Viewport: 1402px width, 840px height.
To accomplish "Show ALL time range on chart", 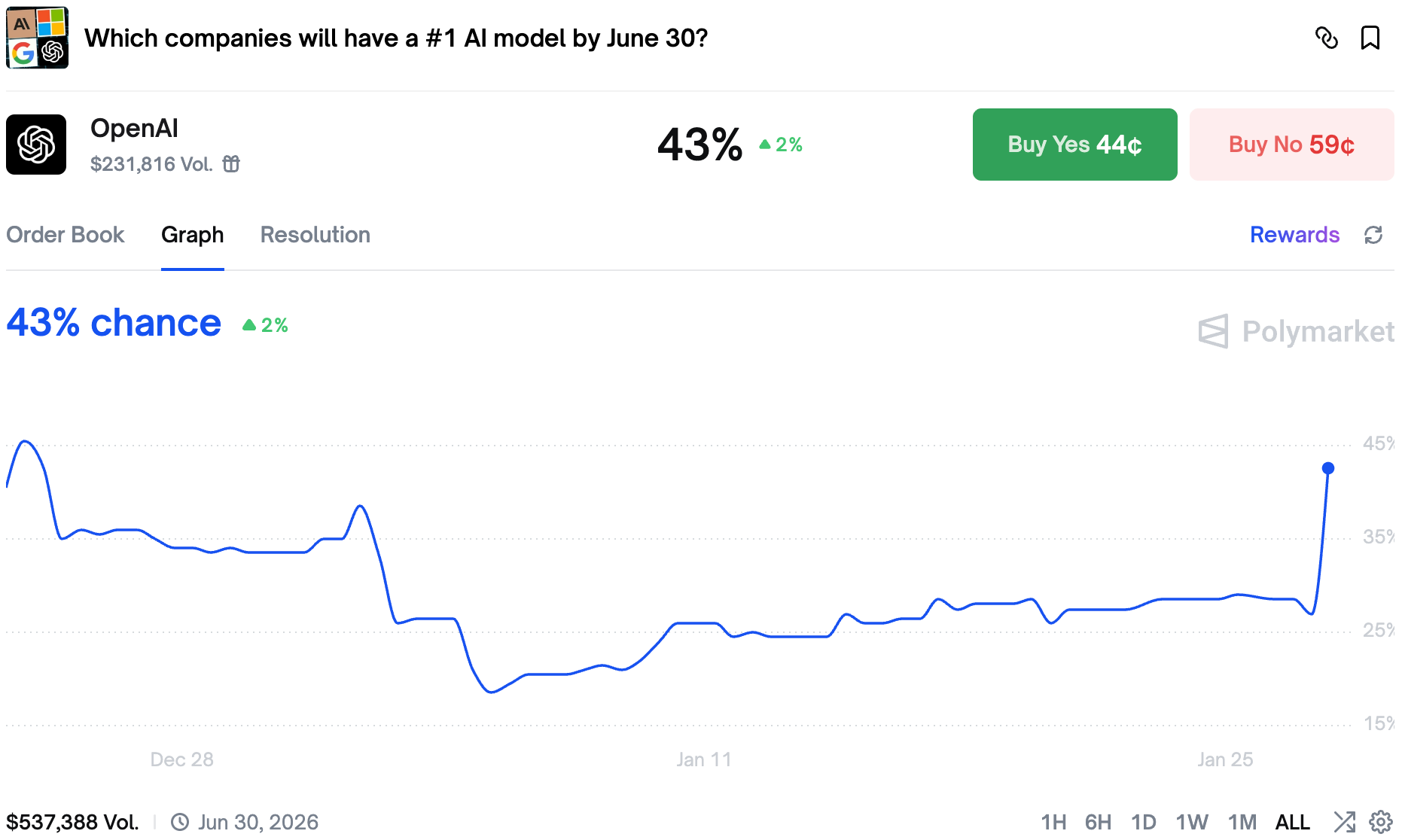I will pyautogui.click(x=1292, y=822).
